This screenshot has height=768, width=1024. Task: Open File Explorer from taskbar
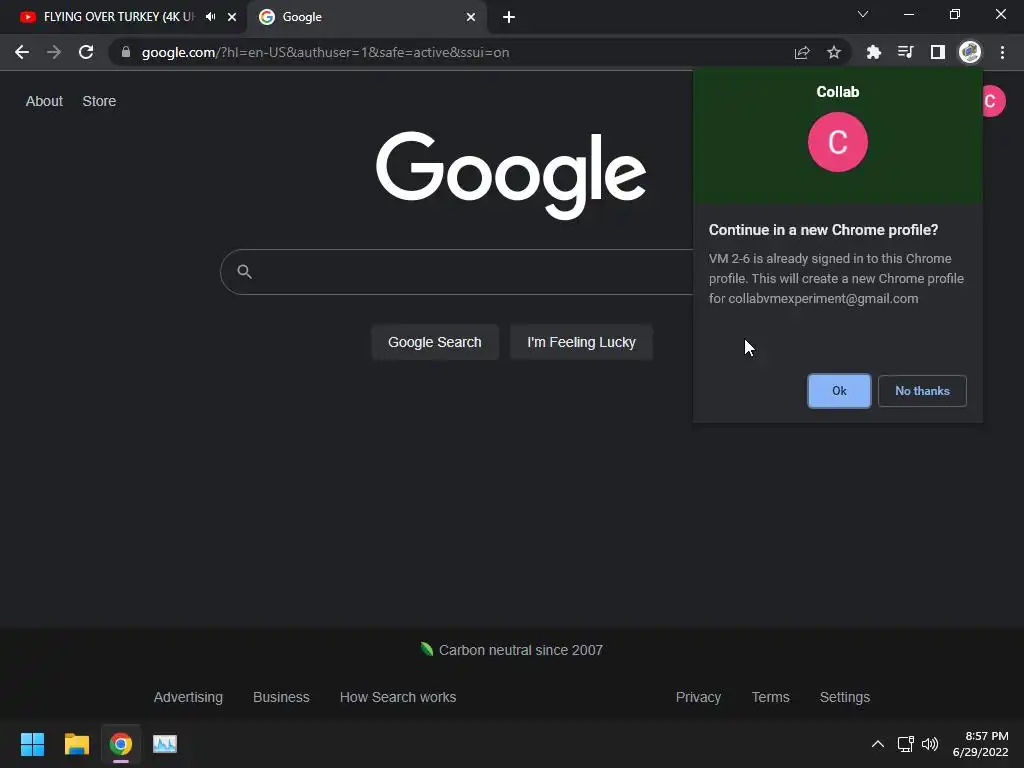pos(76,744)
